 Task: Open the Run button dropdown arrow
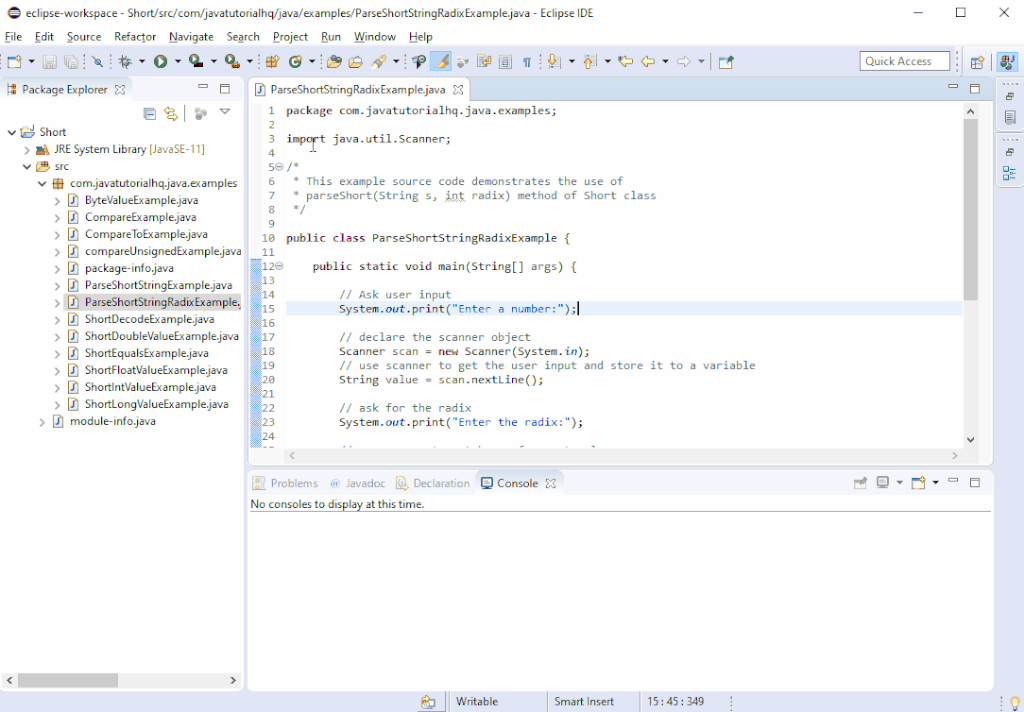point(176,62)
